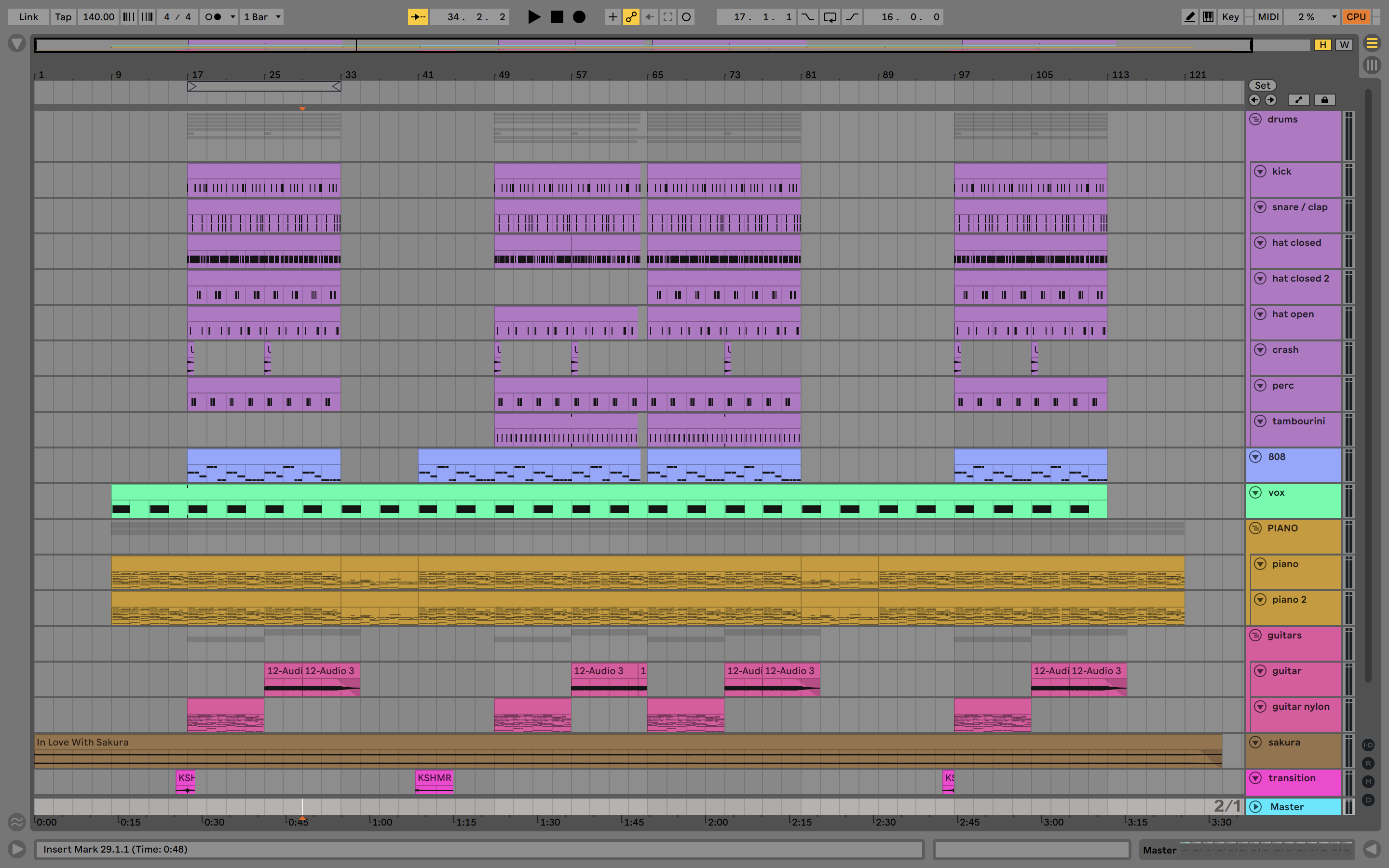Click Phase Nudge Up icon
Screen dimensions: 1389x868
click(x=147, y=17)
